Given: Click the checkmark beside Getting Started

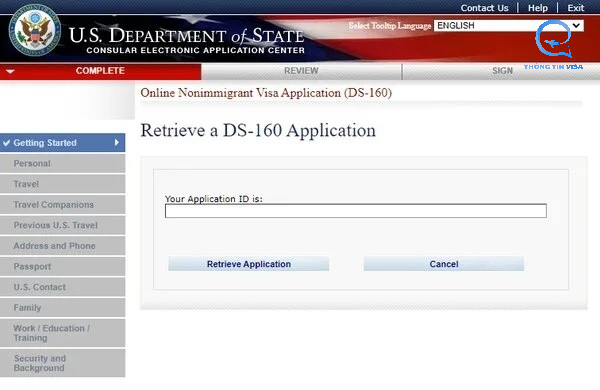Looking at the screenshot, I should [7, 143].
